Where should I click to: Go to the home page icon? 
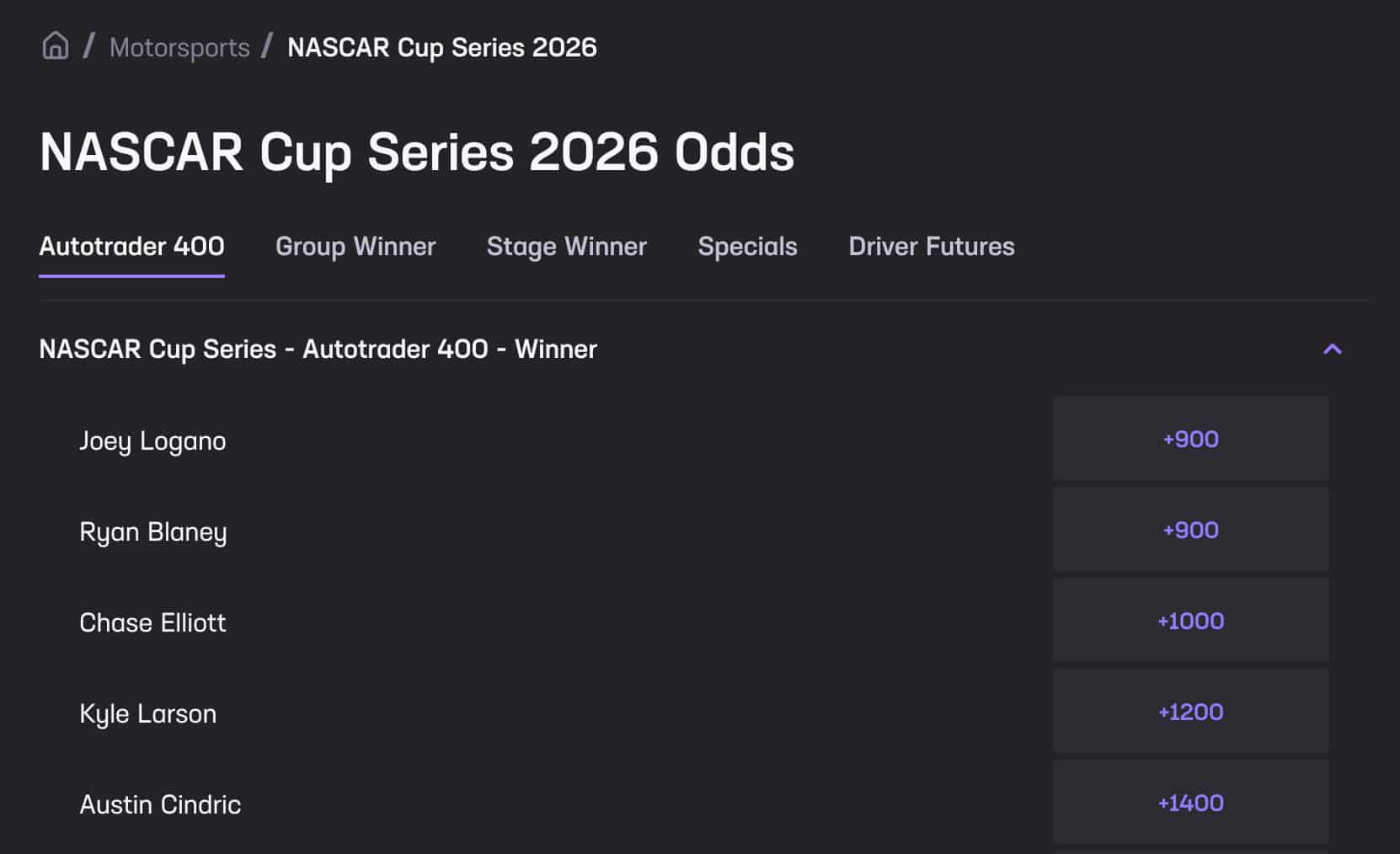pyautogui.click(x=56, y=45)
